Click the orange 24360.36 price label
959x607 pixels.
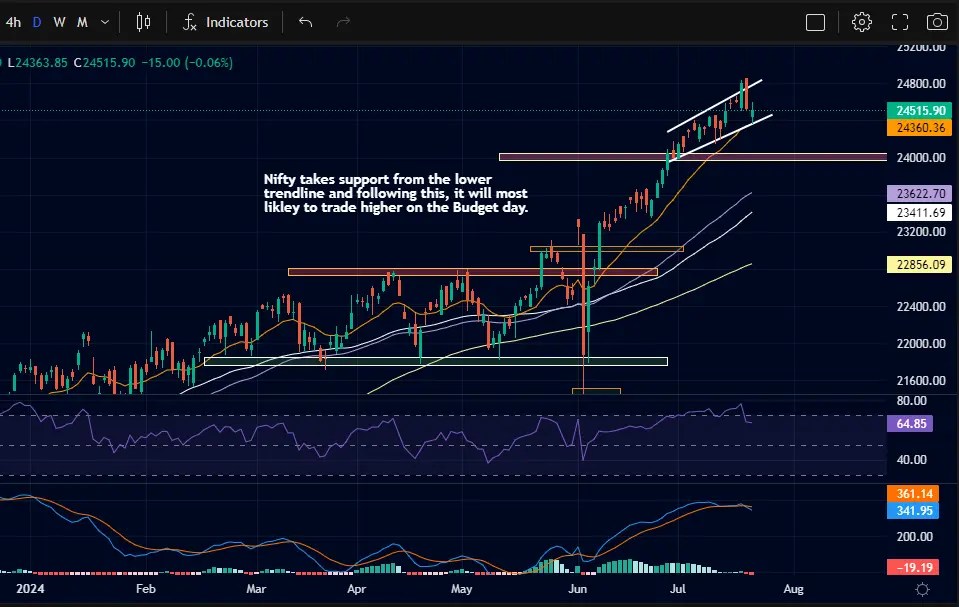coord(919,127)
